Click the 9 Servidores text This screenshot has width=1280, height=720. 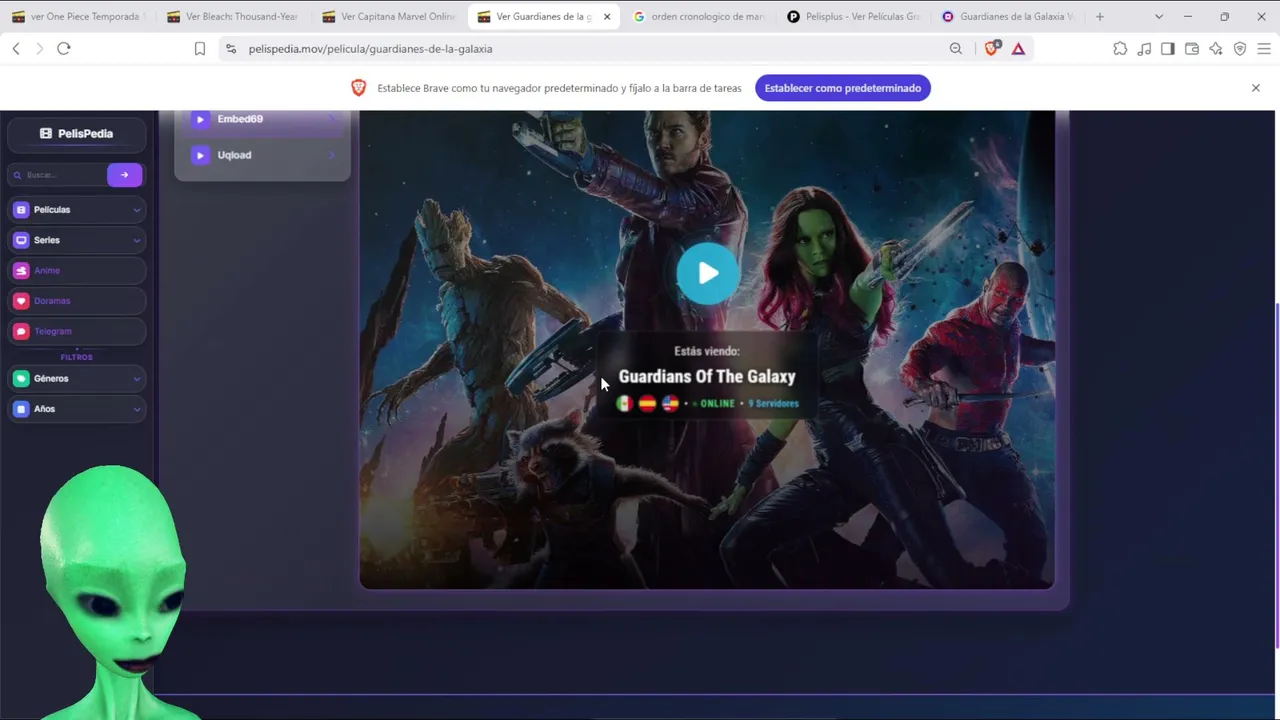[774, 404]
